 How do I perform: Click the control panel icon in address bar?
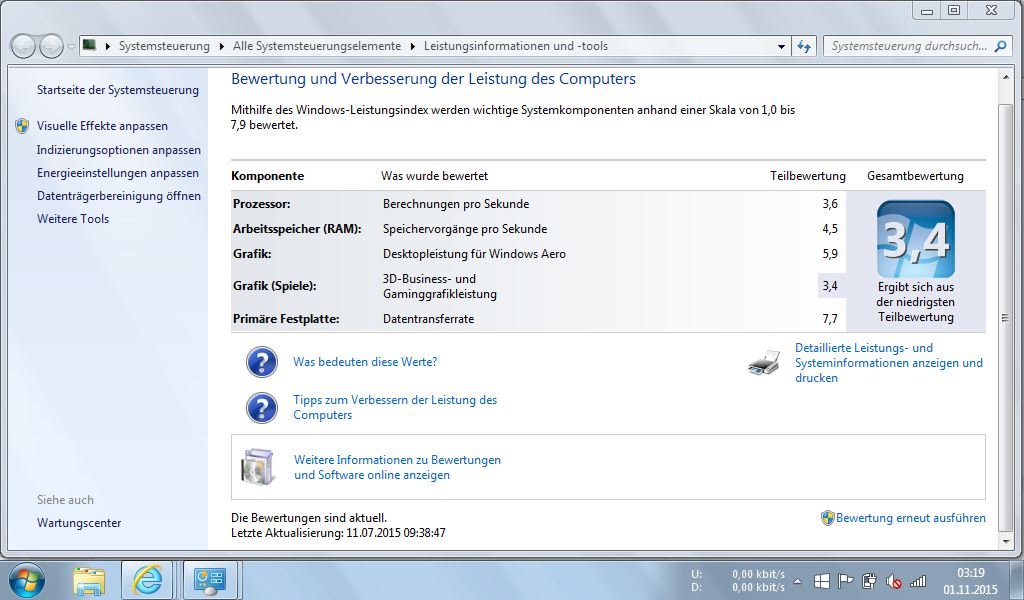pos(89,46)
